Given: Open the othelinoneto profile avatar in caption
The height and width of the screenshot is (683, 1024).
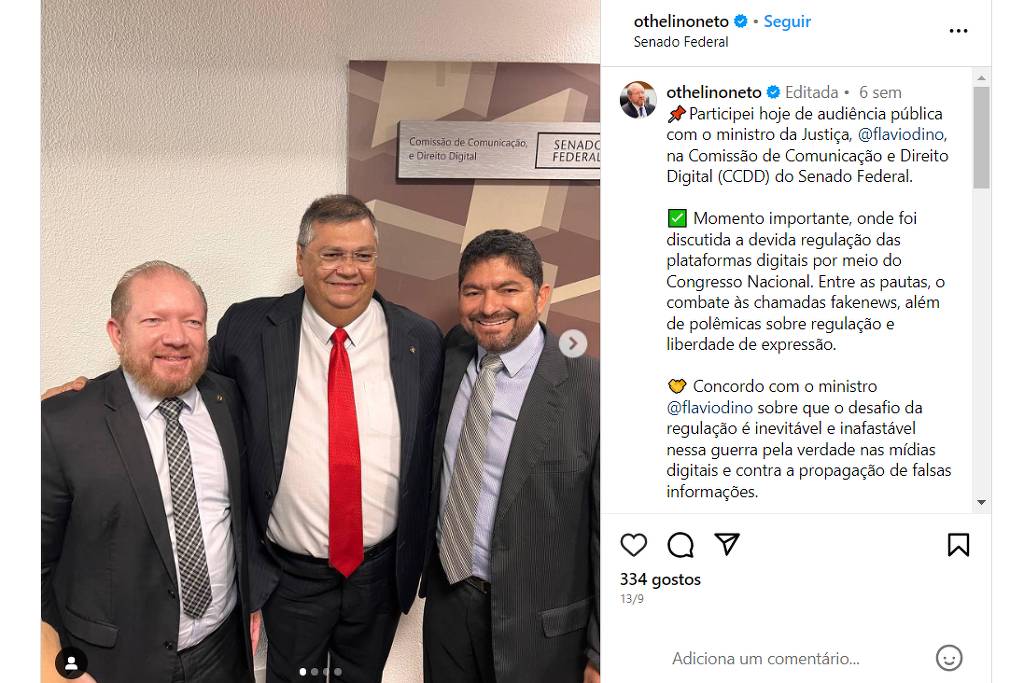Looking at the screenshot, I should click(x=638, y=100).
